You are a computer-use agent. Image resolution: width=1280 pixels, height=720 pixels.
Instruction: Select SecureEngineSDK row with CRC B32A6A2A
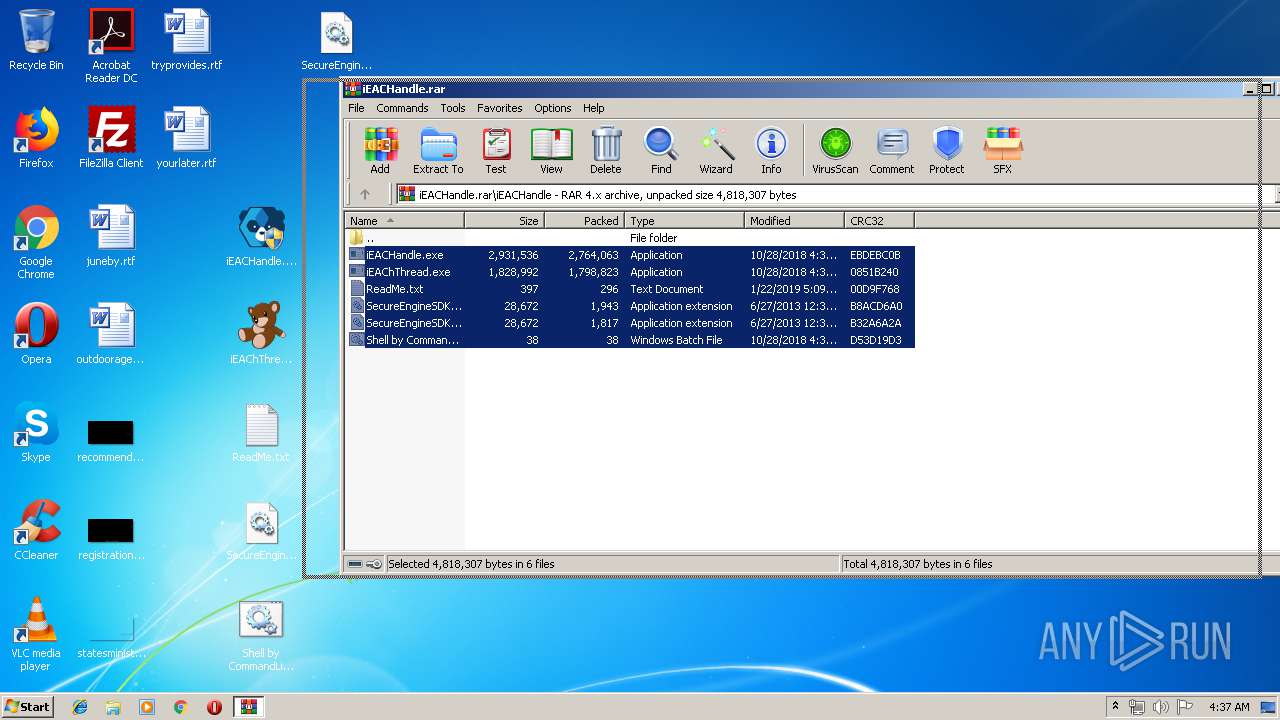[x=630, y=323]
